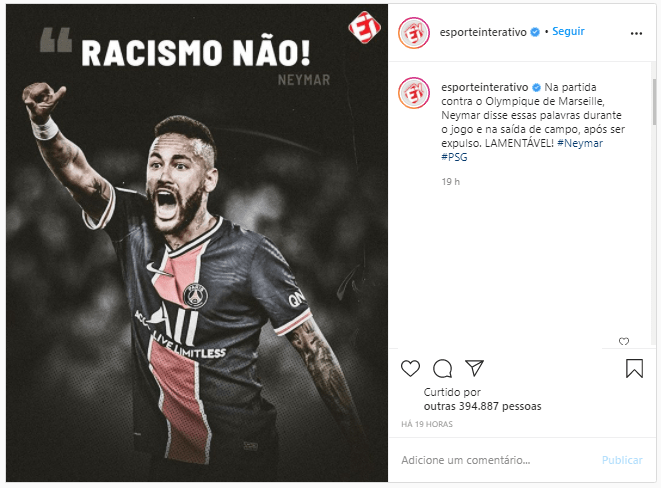The image size is (661, 488).
Task: Open the esporteinterativo avatar beside the caption
Action: coord(414,93)
